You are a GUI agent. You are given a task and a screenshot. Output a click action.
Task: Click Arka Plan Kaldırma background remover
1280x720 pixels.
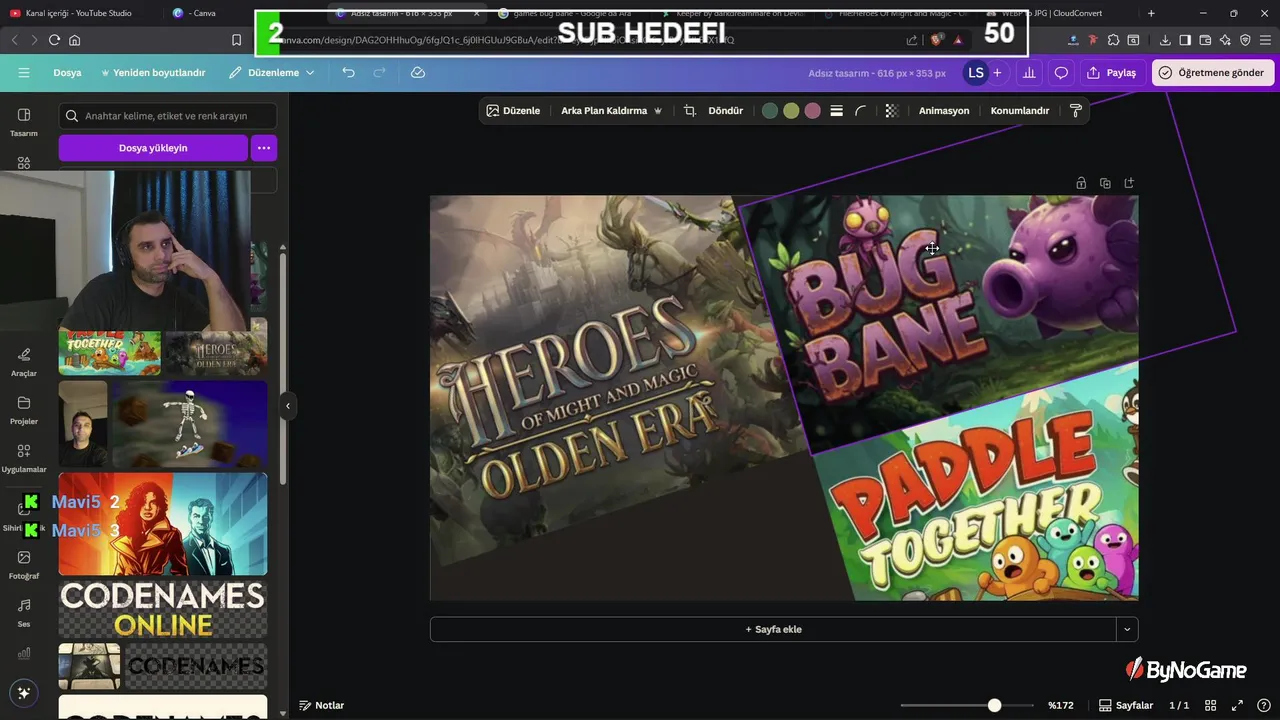(611, 111)
